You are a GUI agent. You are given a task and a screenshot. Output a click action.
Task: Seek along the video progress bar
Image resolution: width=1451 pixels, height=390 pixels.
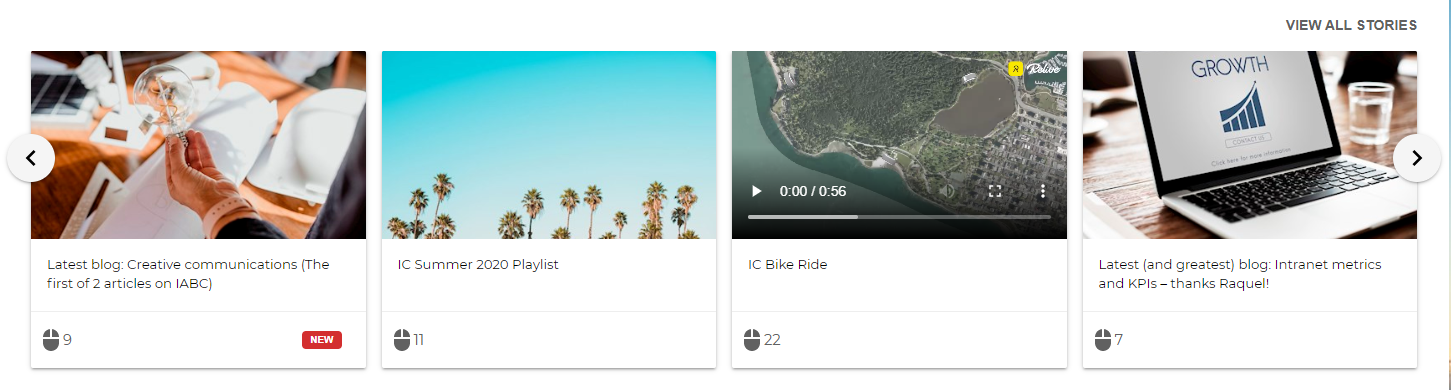click(899, 217)
